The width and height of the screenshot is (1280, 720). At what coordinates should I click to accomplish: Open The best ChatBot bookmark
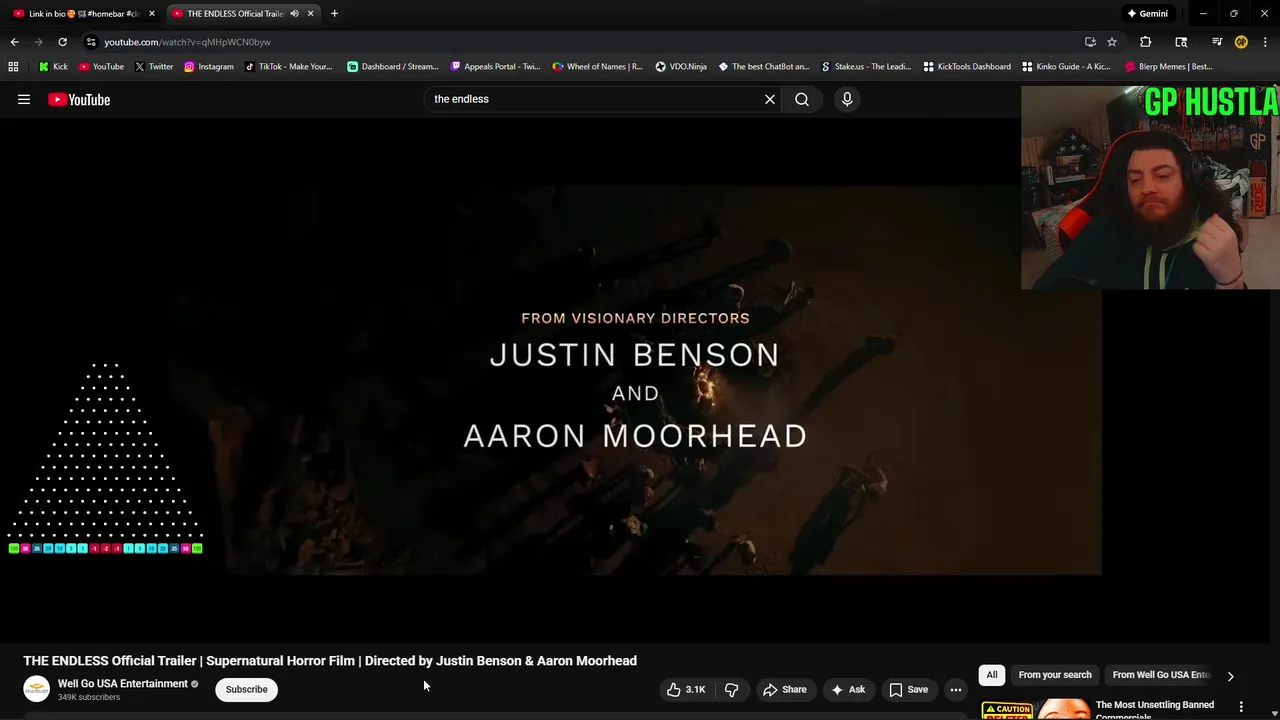[x=764, y=66]
